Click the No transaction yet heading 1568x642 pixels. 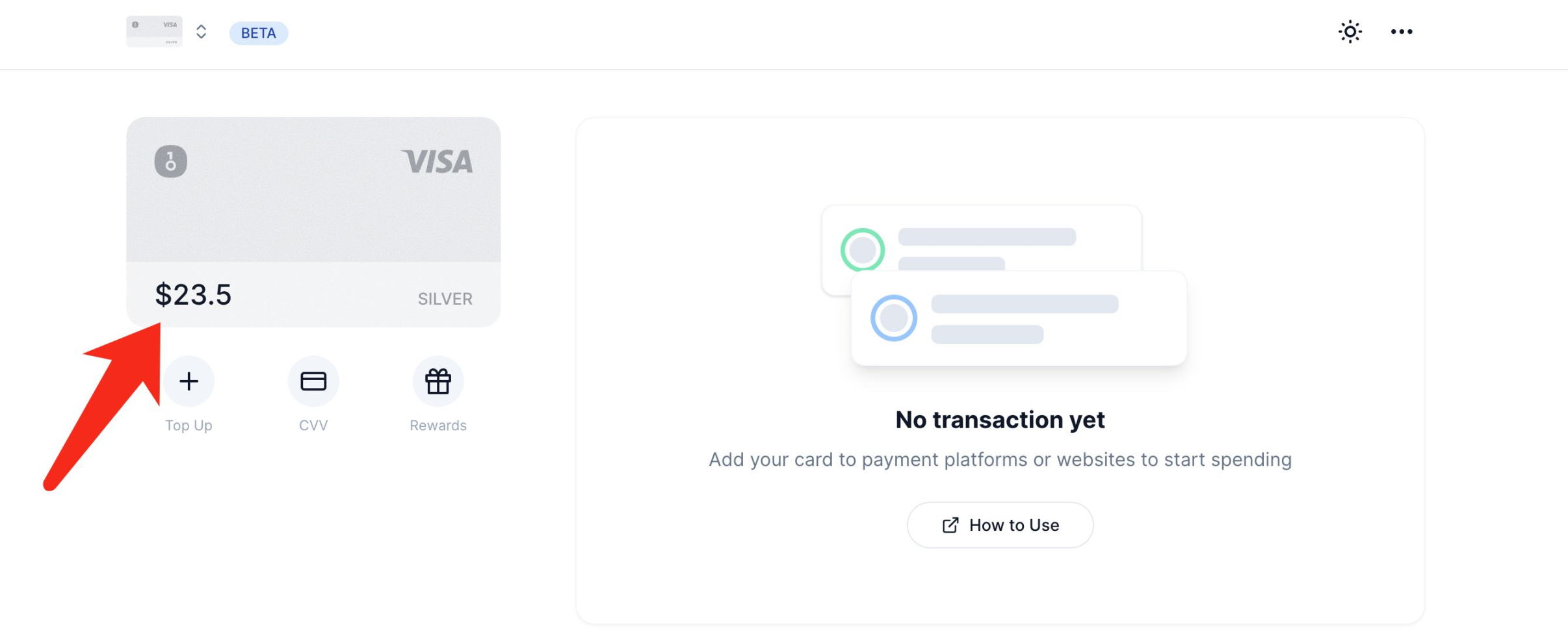point(1000,420)
